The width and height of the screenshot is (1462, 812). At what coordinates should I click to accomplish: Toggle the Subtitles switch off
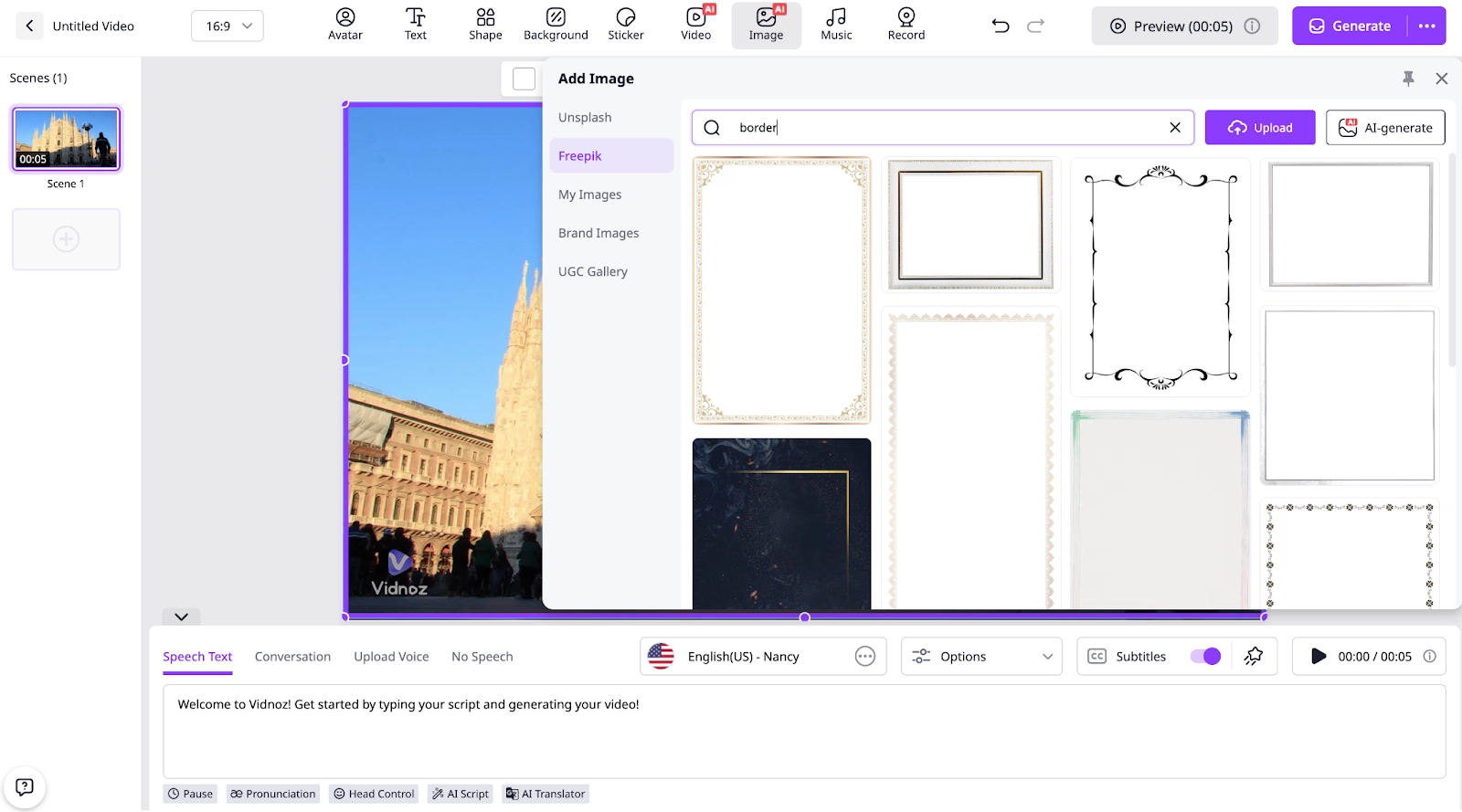click(x=1205, y=657)
